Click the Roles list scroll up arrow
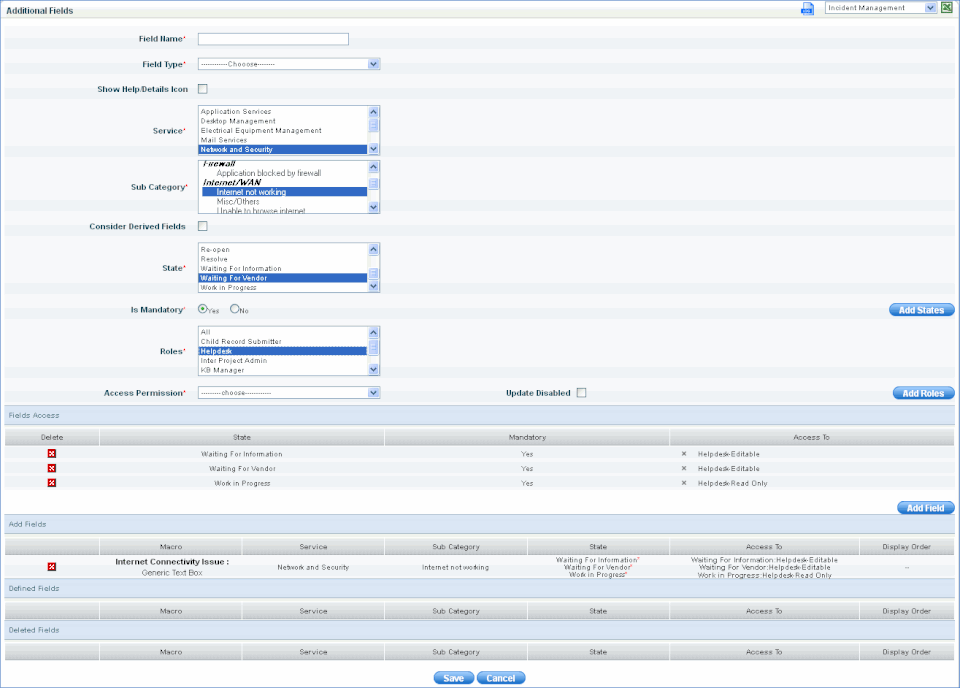 pos(373,332)
